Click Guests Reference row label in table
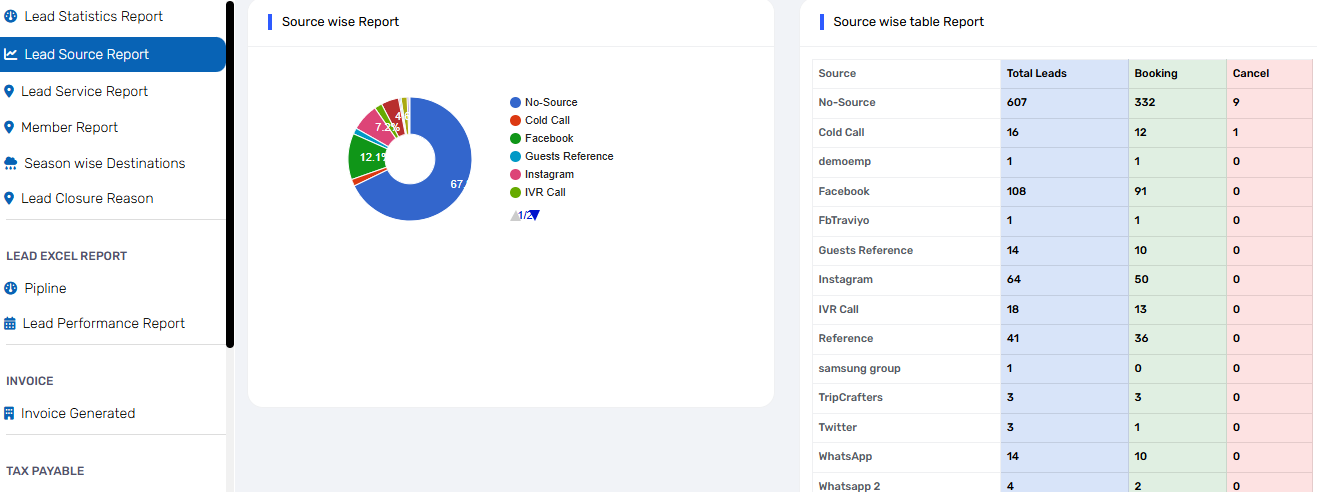Screen dimensions: 1317x492 pos(865,250)
